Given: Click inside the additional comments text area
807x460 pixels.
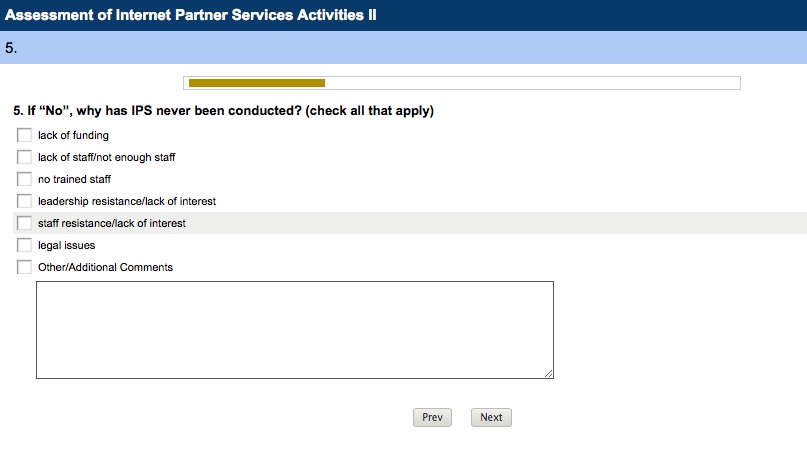Looking at the screenshot, I should 294,330.
